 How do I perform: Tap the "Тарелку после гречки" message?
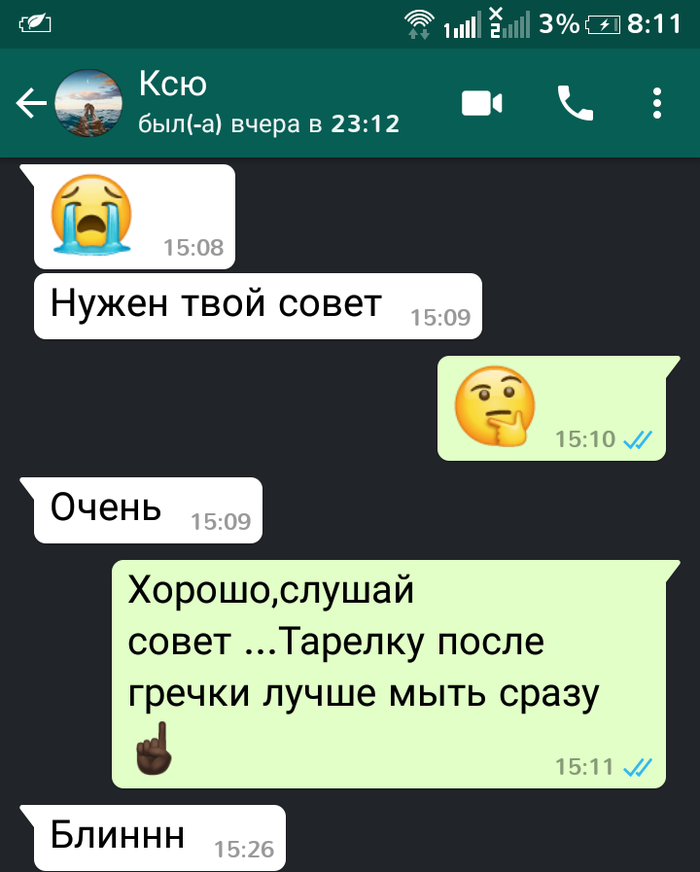pos(389,674)
